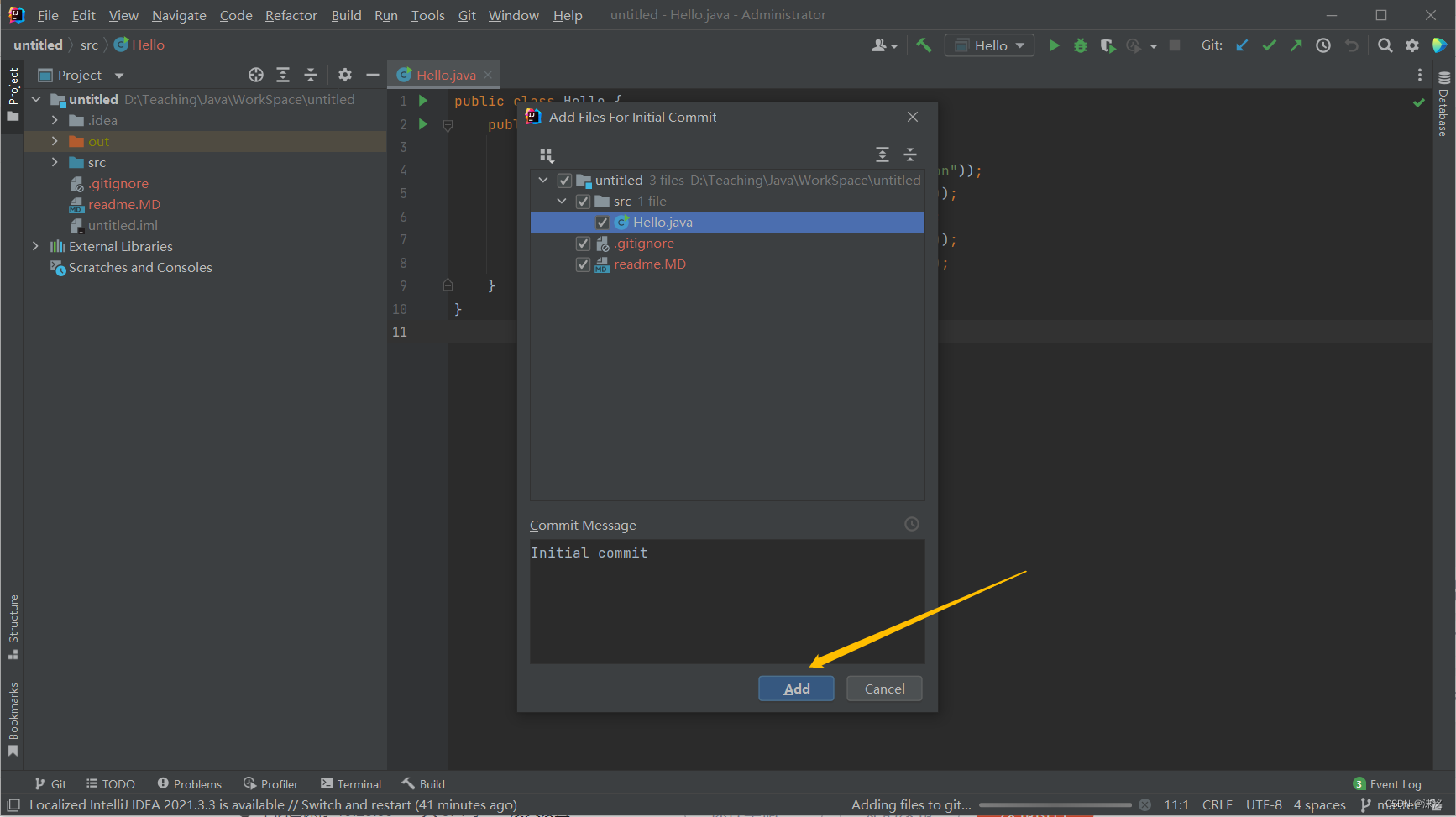Hide the Project panel
This screenshot has width=1456, height=817.
point(373,75)
